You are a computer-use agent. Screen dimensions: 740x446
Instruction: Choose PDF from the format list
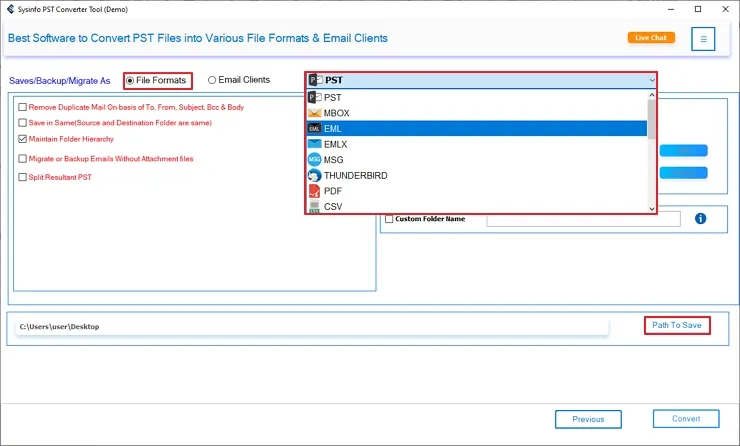click(x=477, y=191)
